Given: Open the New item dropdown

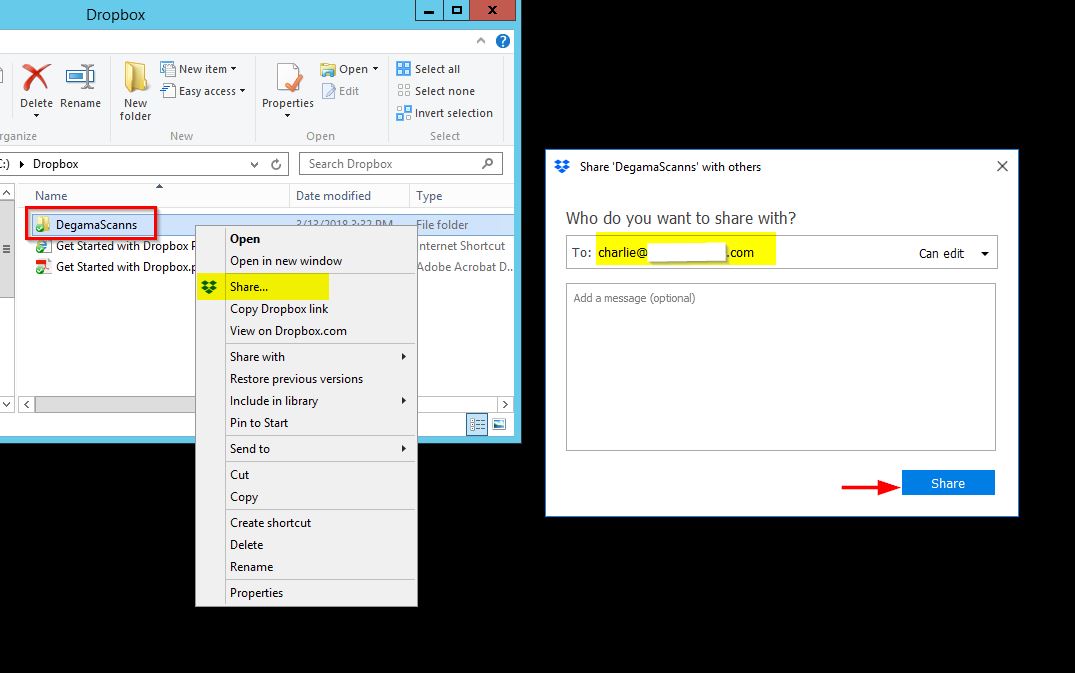Looking at the screenshot, I should pos(198,69).
